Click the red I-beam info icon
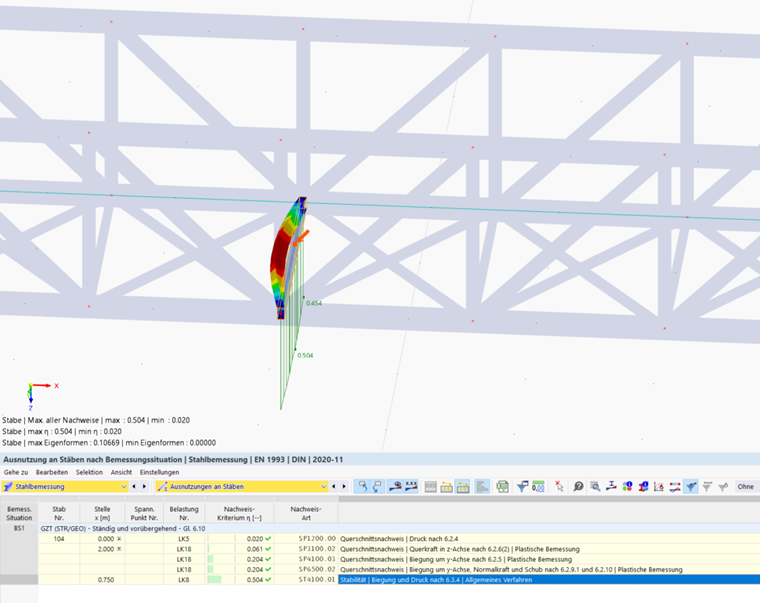This screenshot has width=760, height=603. [x=643, y=486]
